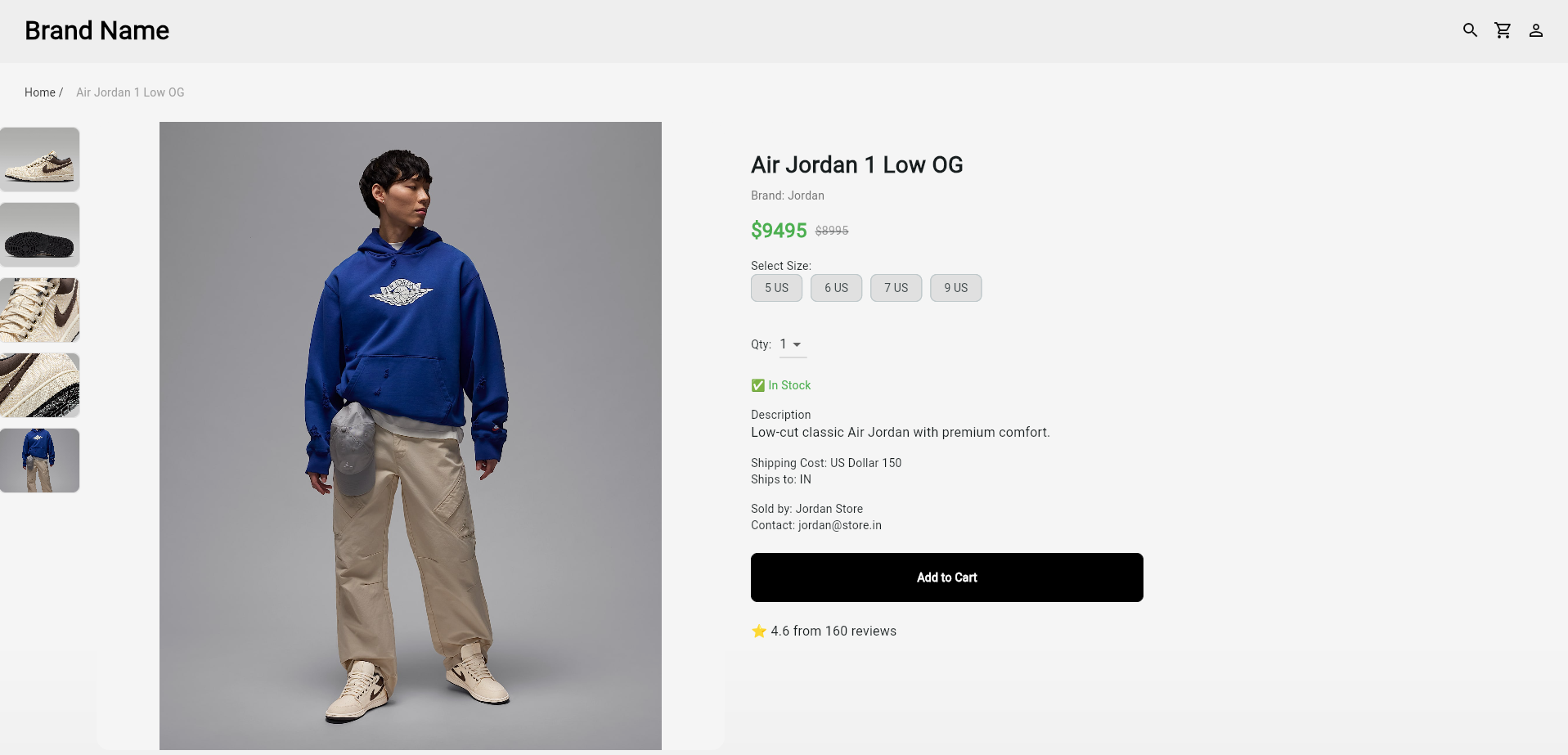Open the shopping cart icon
Image resolution: width=1568 pixels, height=755 pixels.
click(1503, 30)
